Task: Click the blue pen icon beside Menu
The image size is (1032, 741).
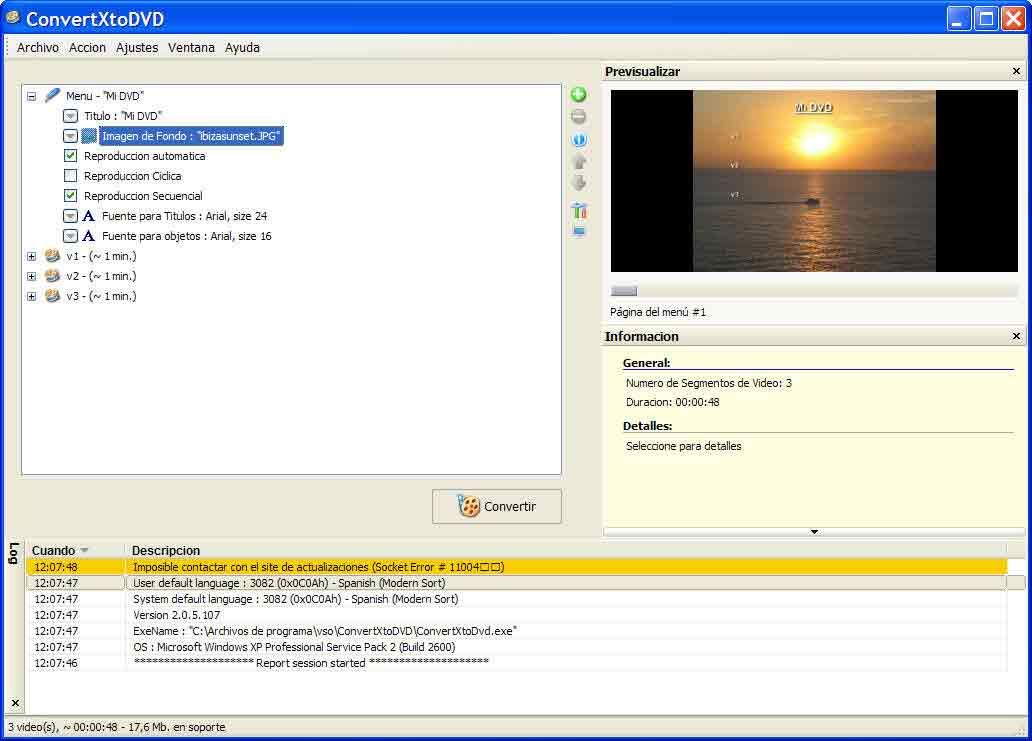Action: tap(52, 95)
